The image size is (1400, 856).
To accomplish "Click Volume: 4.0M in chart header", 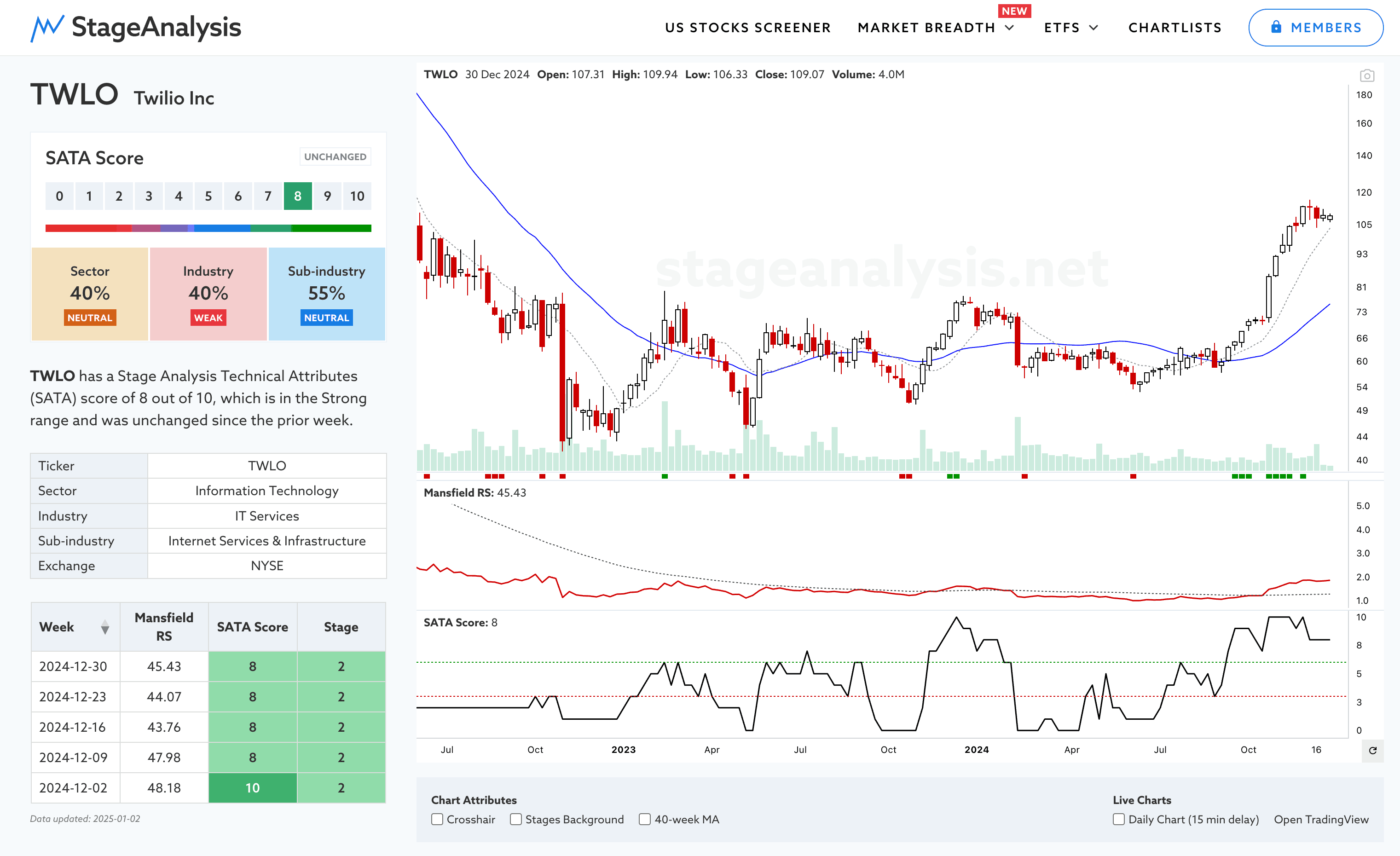I will click(868, 75).
